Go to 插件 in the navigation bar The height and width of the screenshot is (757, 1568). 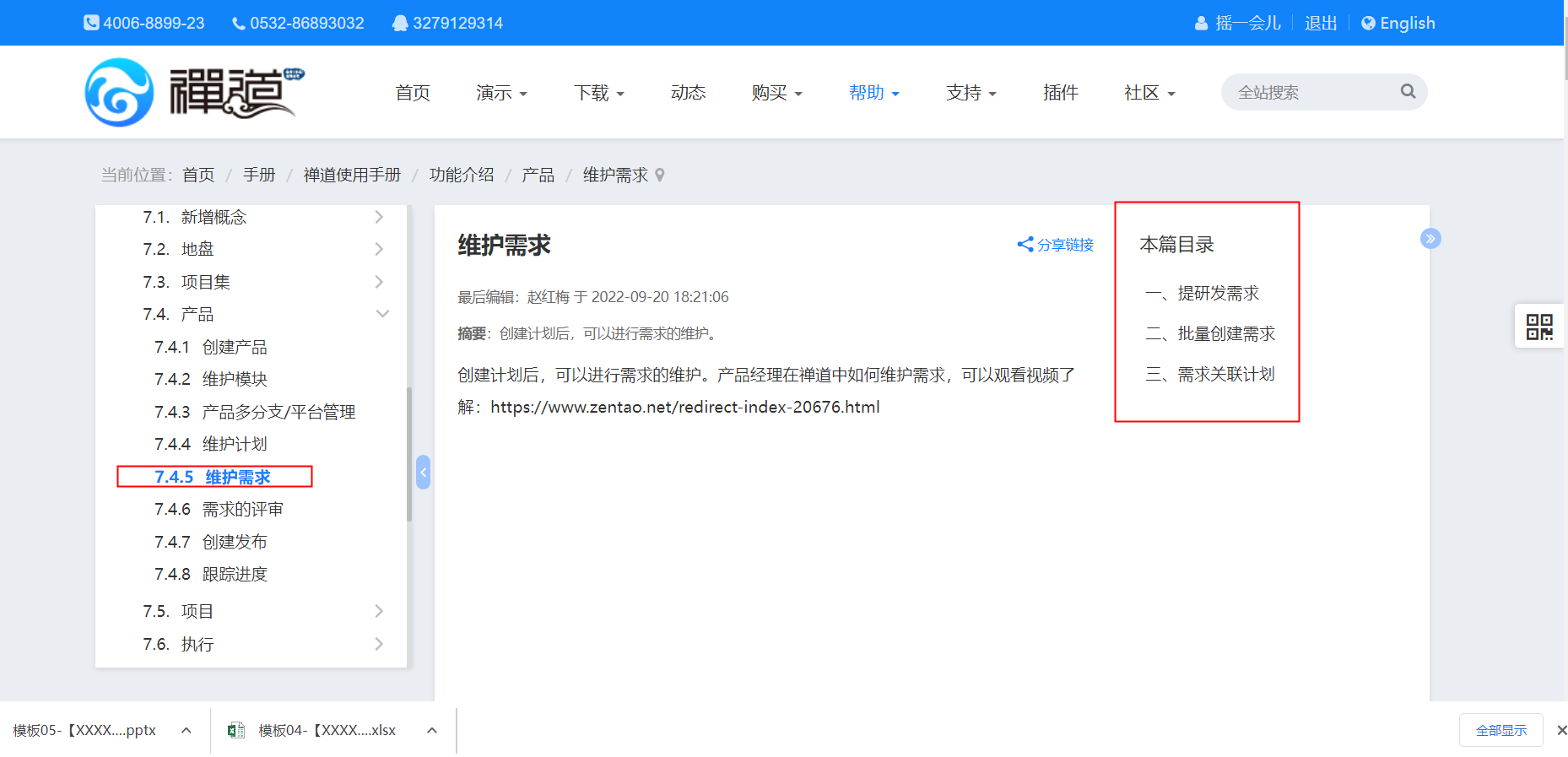pyautogui.click(x=1060, y=93)
